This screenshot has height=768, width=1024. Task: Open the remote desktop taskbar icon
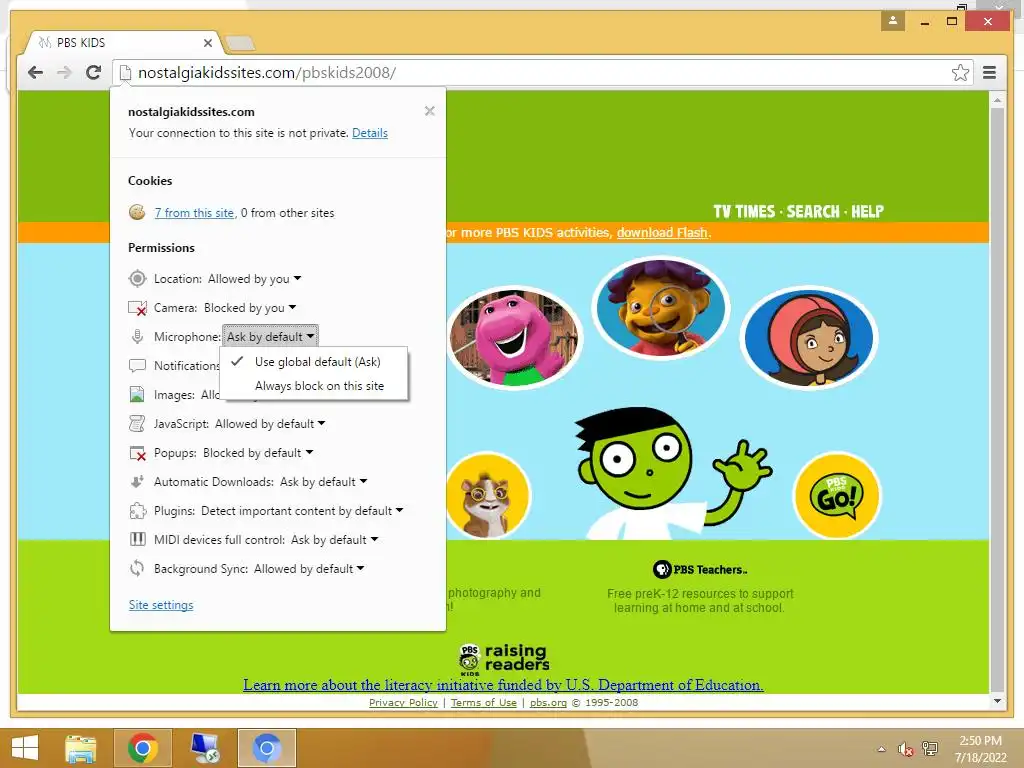point(204,748)
